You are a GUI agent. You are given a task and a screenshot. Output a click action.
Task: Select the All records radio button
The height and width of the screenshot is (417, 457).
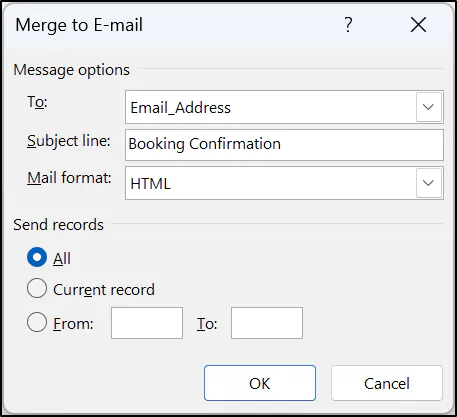(x=37, y=257)
